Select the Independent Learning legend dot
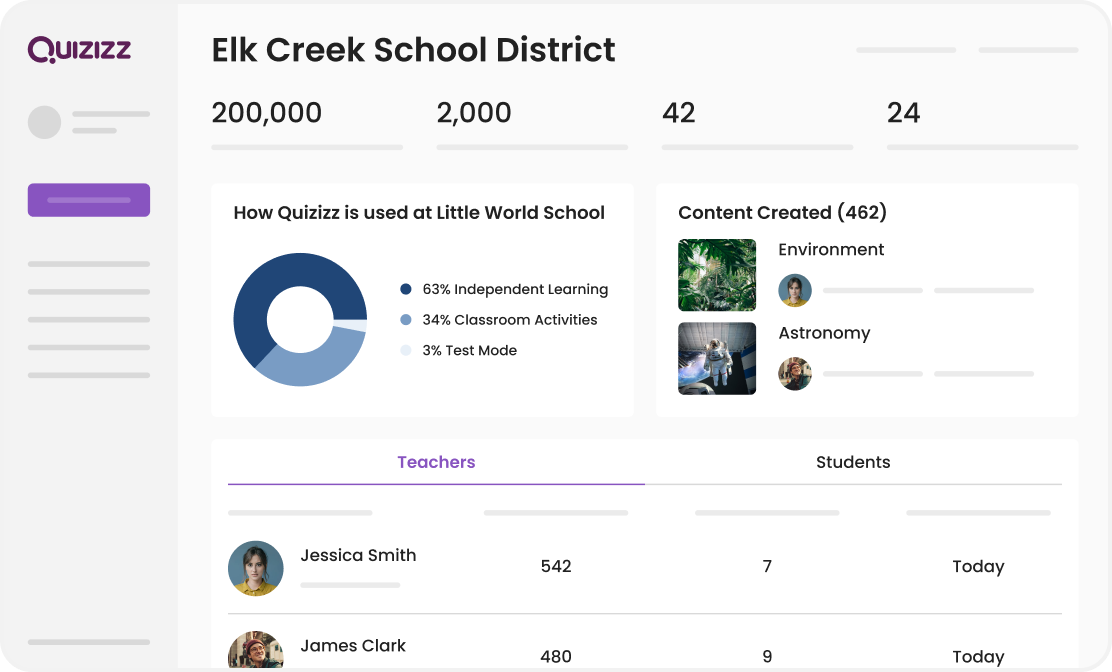 click(405, 289)
